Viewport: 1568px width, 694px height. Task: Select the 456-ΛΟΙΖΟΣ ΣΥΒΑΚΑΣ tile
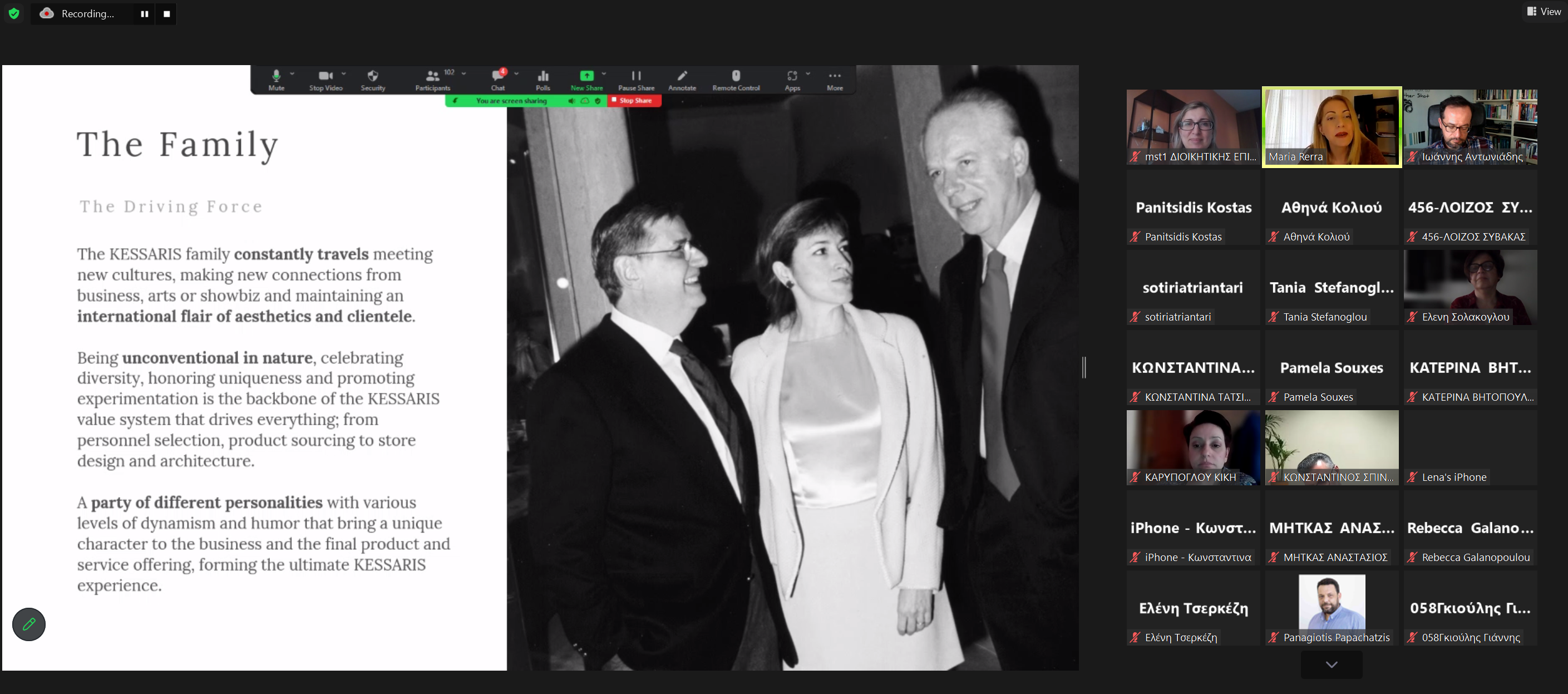coord(1470,208)
